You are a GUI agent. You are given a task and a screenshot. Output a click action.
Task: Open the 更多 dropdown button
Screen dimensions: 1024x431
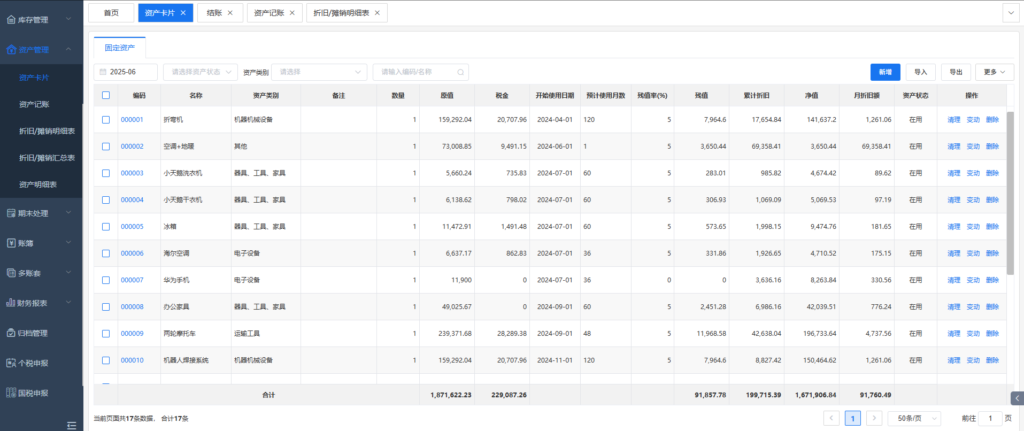click(x=994, y=72)
